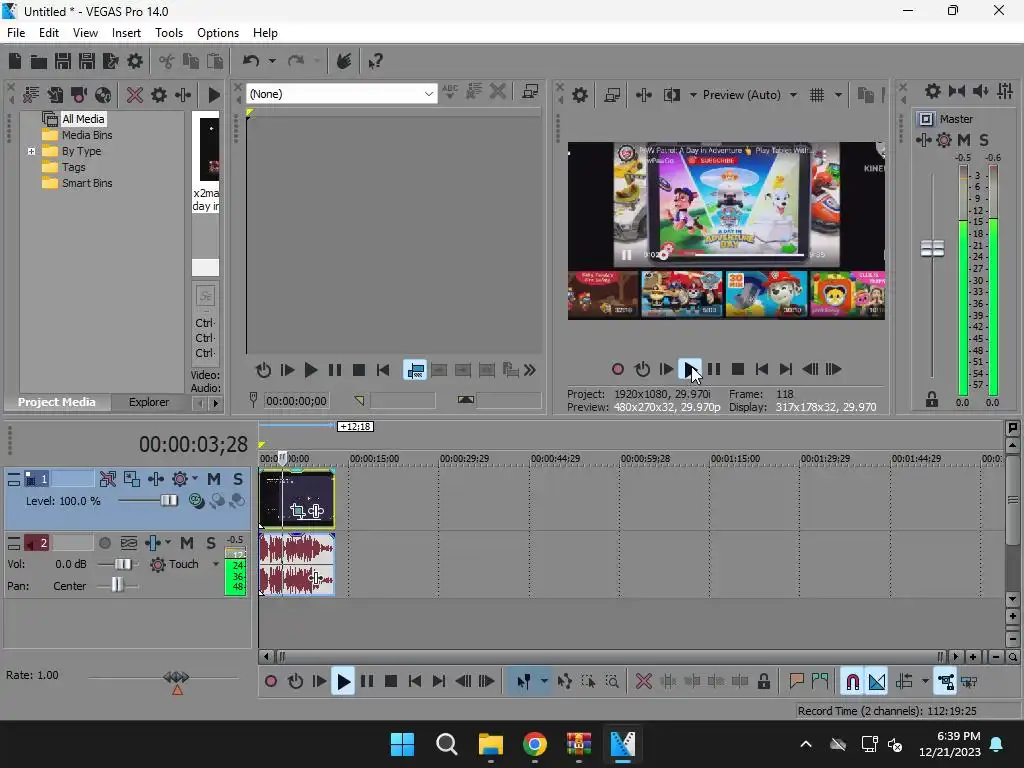Go to end in Video Preview transport
The image size is (1024, 768).
tap(786, 369)
